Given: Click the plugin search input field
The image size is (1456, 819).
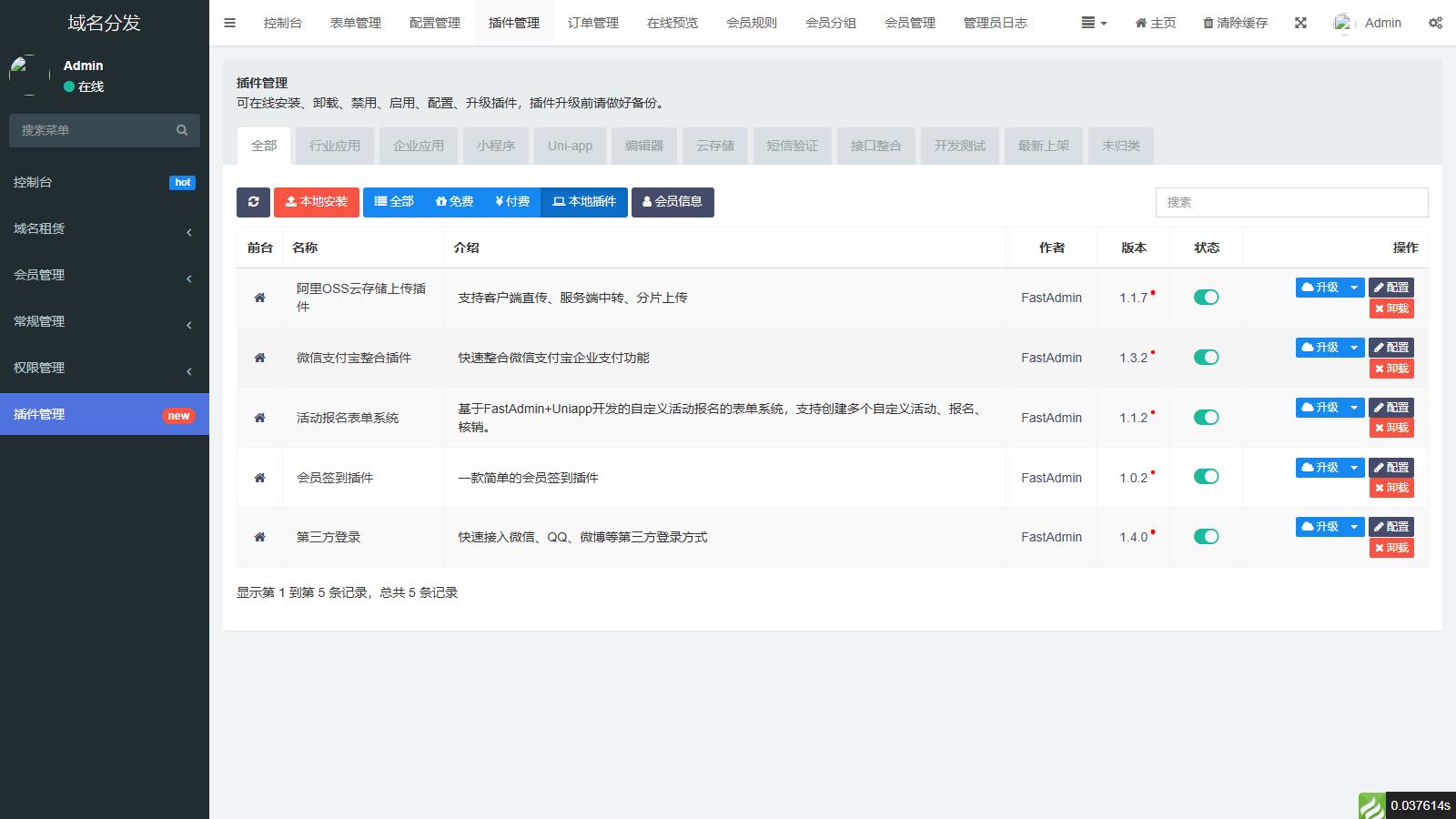Looking at the screenshot, I should click(x=1291, y=202).
